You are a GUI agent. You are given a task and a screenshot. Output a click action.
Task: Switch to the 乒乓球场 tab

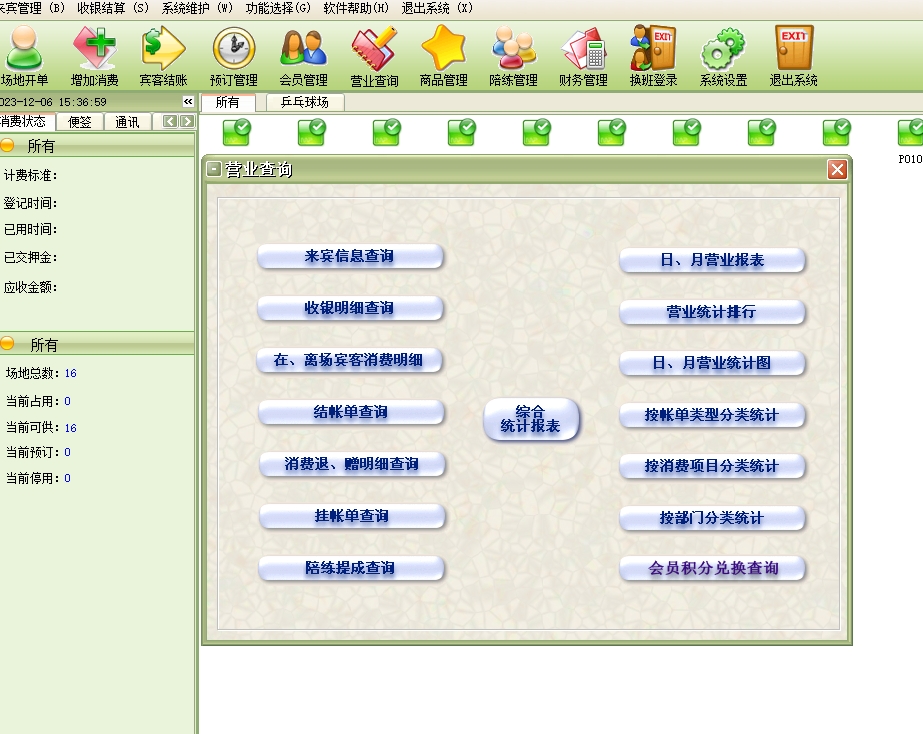click(x=305, y=102)
